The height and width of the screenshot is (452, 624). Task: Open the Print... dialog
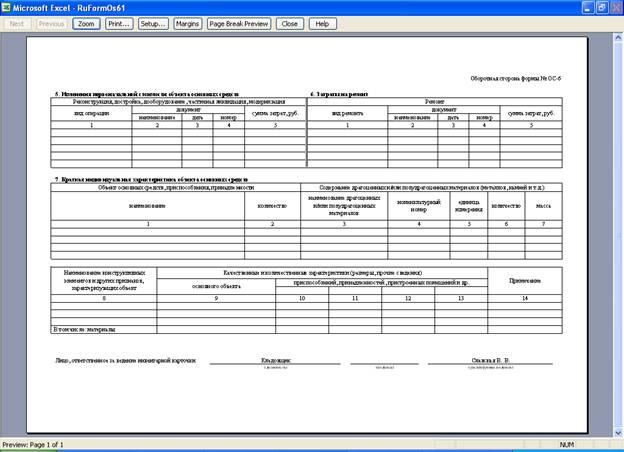[x=119, y=23]
